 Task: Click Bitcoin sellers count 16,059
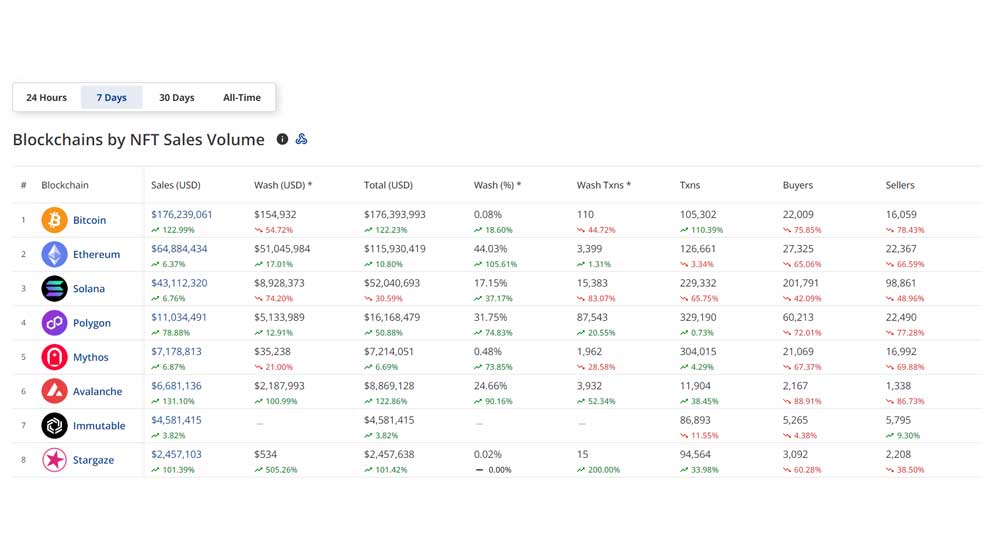click(901, 215)
